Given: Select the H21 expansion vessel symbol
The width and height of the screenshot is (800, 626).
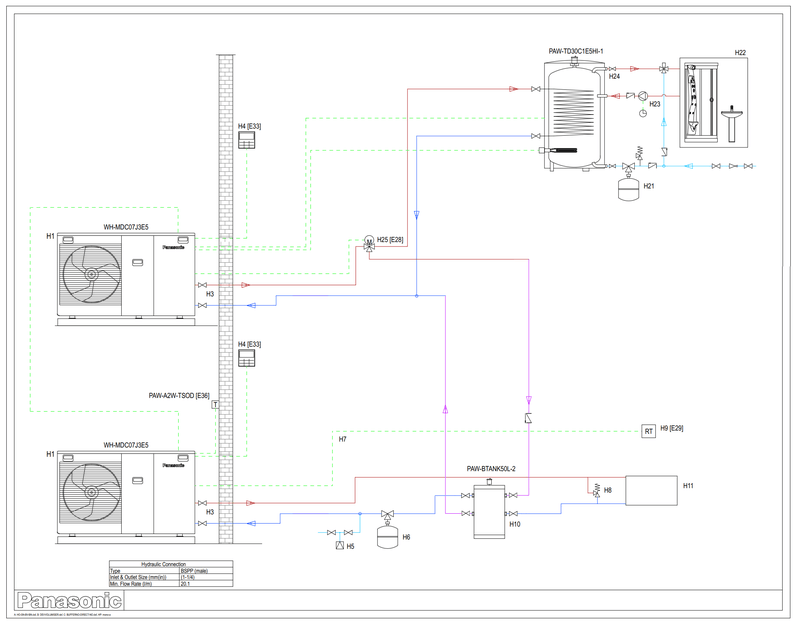Looking at the screenshot, I should [x=629, y=188].
